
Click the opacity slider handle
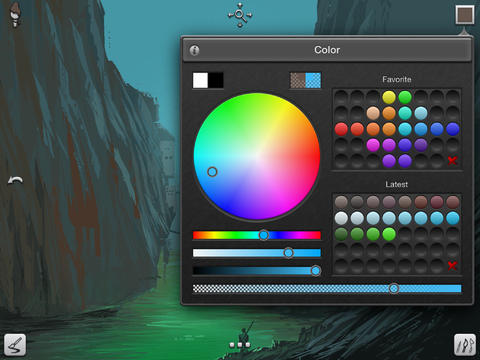click(x=394, y=288)
